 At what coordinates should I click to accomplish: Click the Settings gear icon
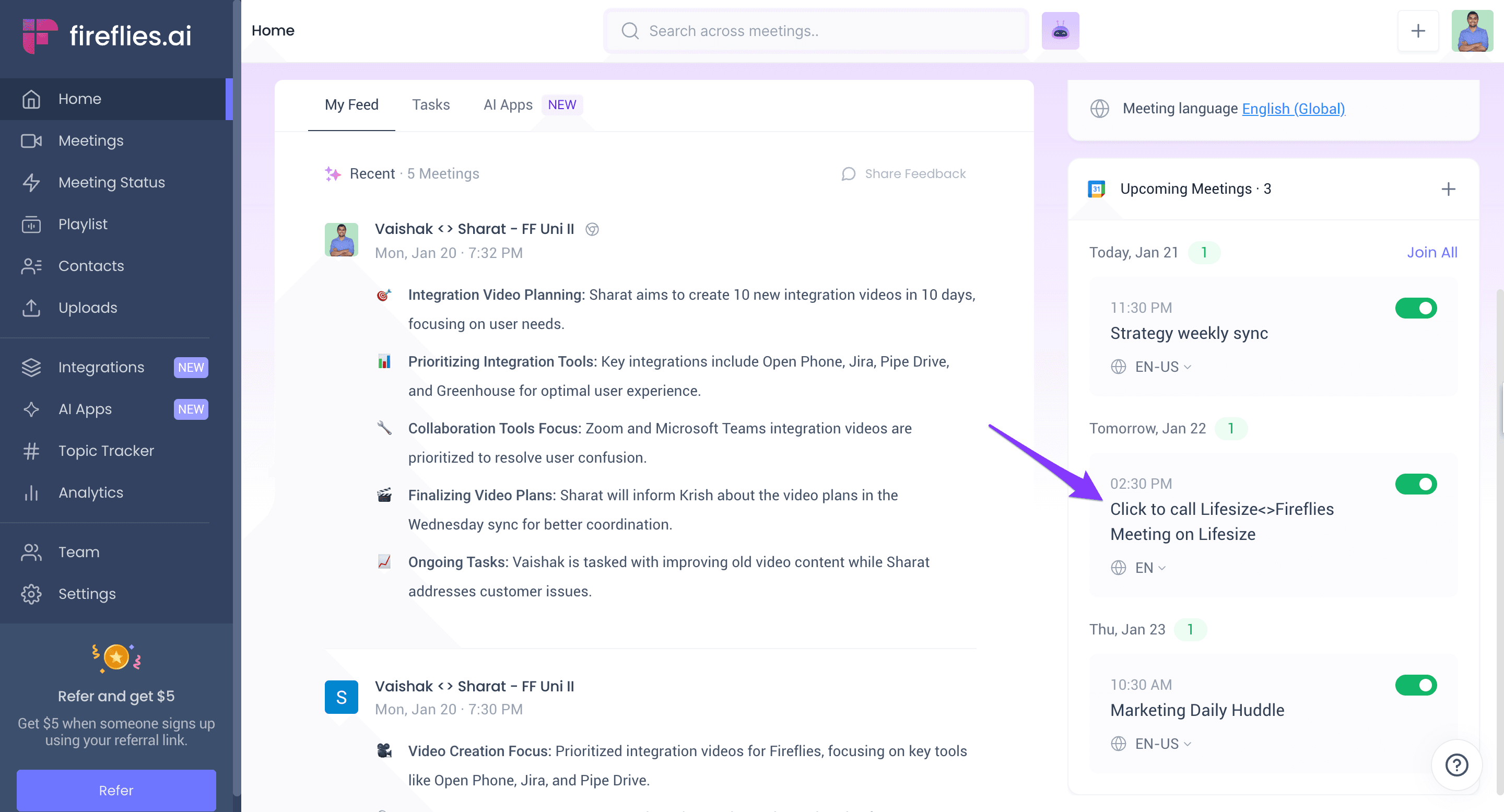pos(31,594)
